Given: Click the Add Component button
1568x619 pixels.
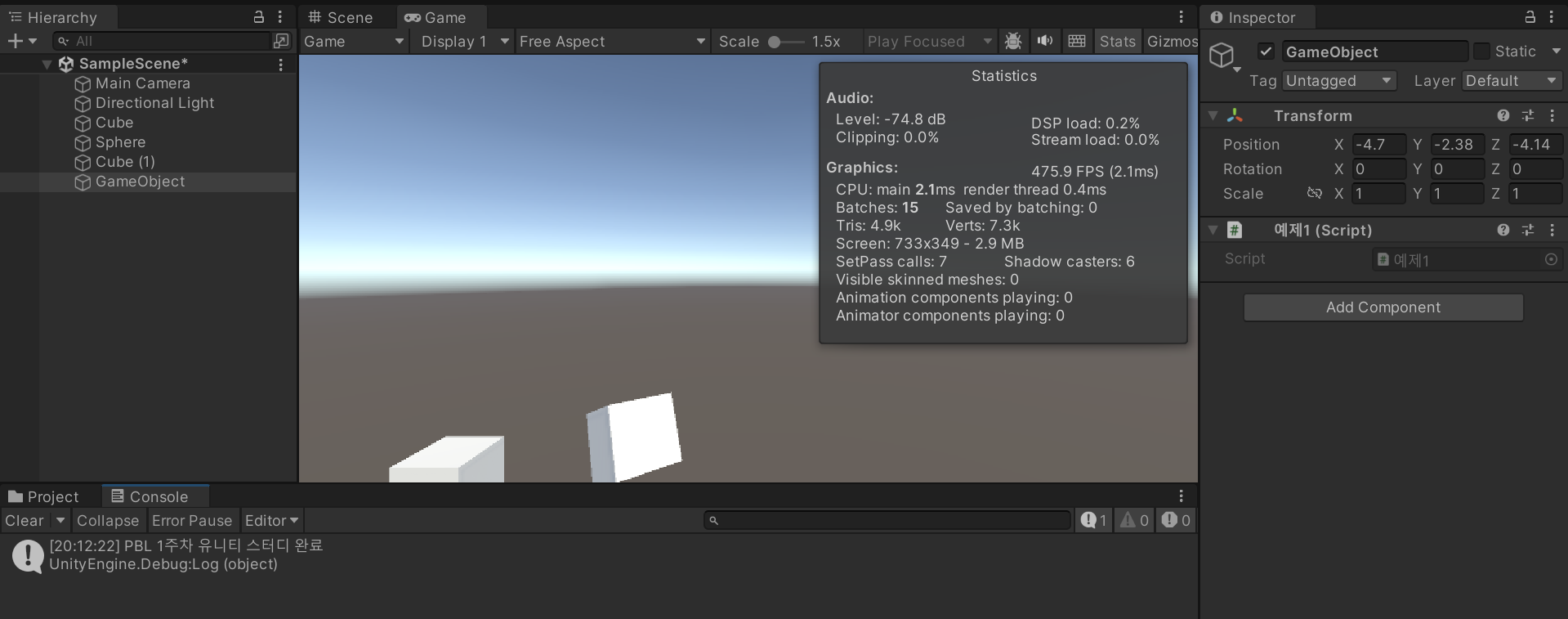Looking at the screenshot, I should pyautogui.click(x=1383, y=307).
